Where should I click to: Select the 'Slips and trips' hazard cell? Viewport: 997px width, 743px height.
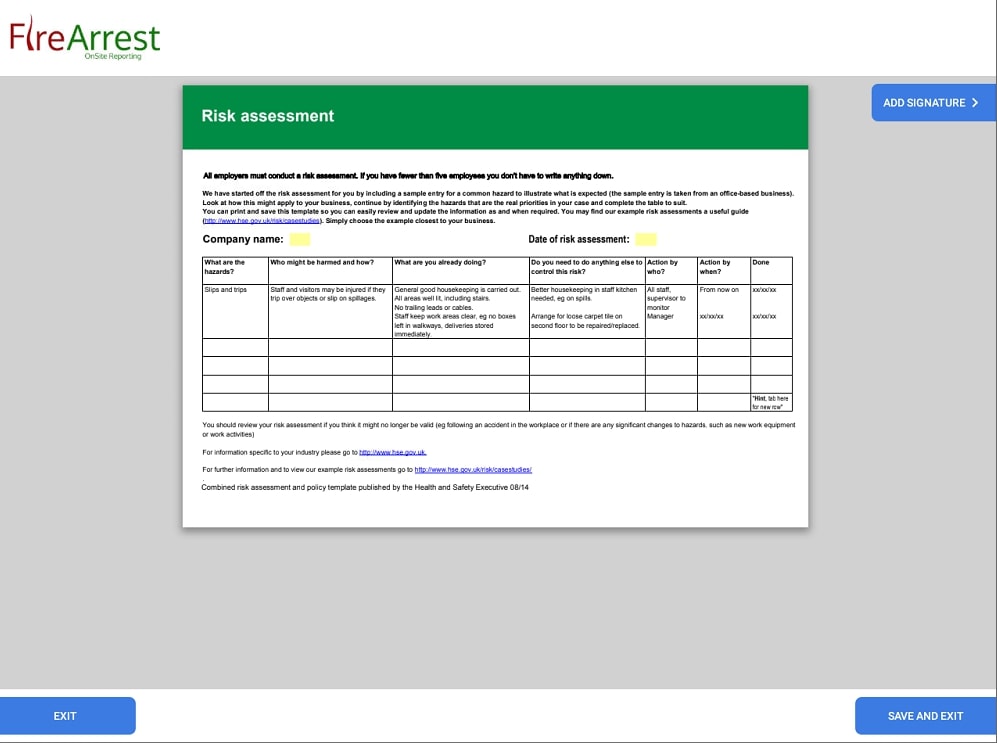point(235,311)
